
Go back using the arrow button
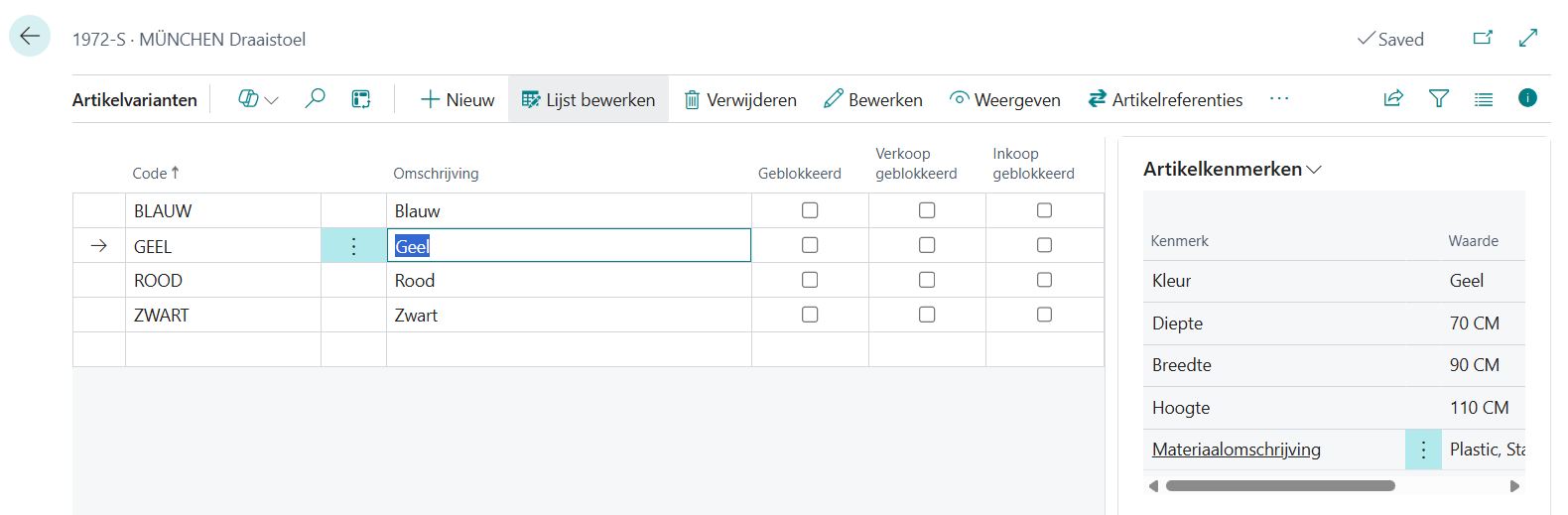(30, 37)
